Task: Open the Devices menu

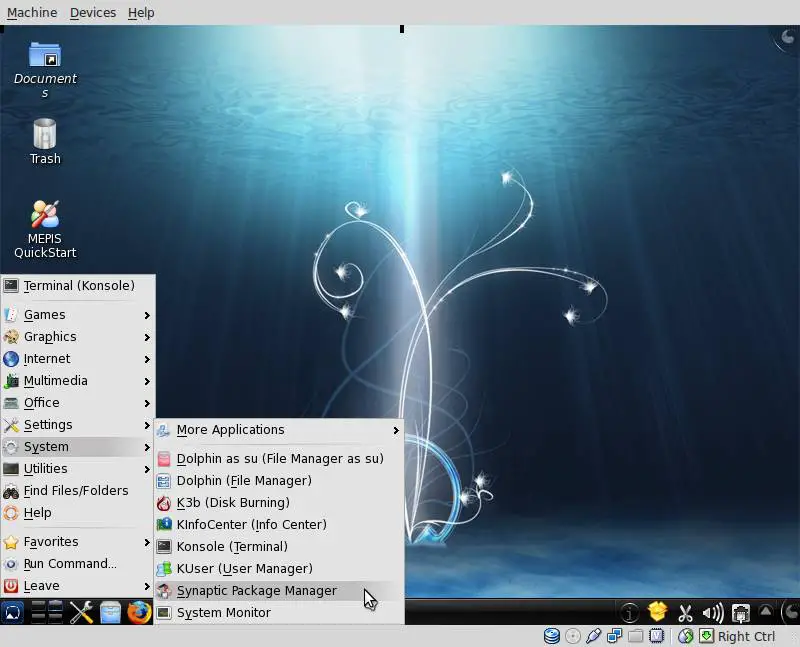Action: click(x=93, y=12)
